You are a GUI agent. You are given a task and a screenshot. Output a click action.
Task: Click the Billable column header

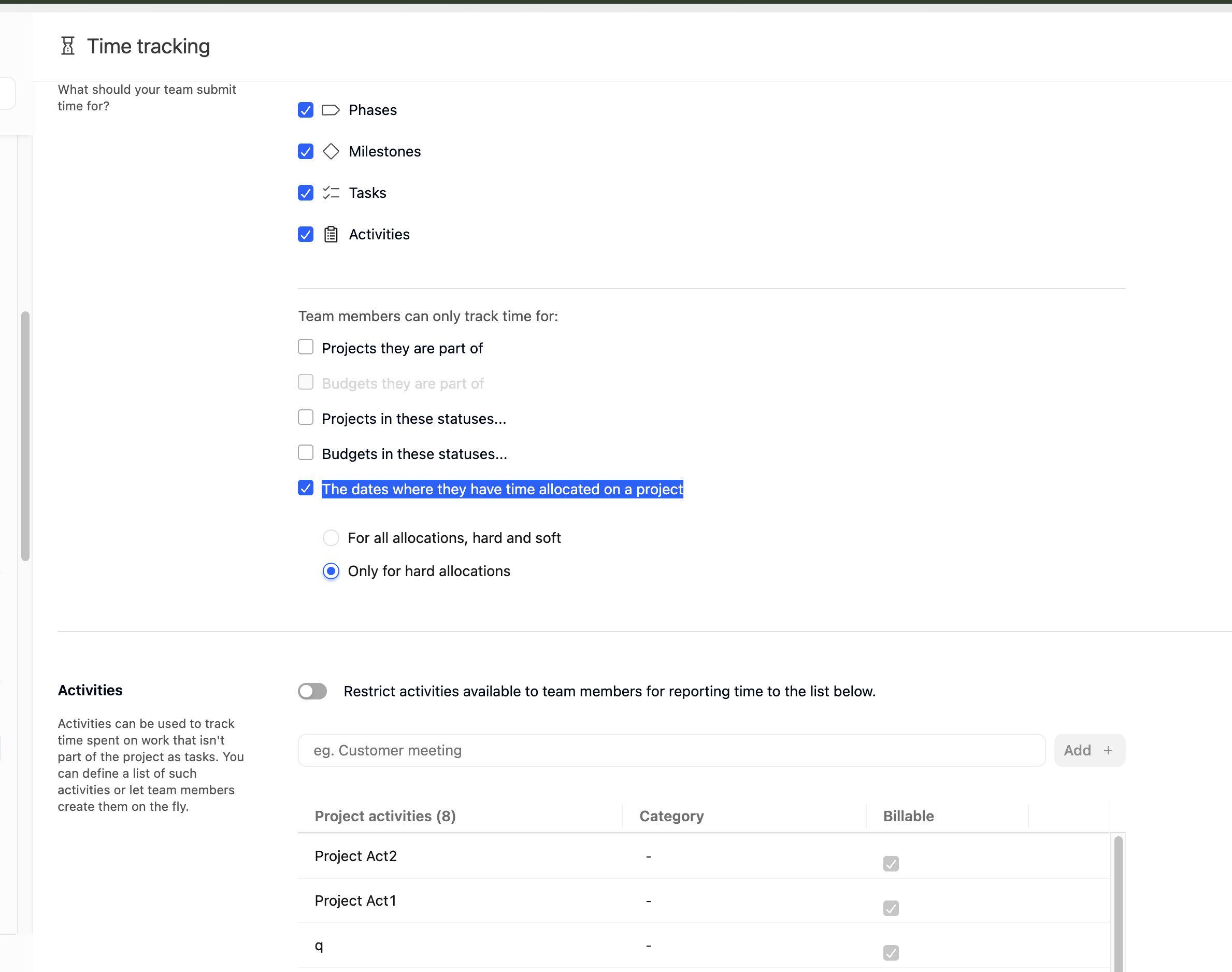(x=908, y=816)
